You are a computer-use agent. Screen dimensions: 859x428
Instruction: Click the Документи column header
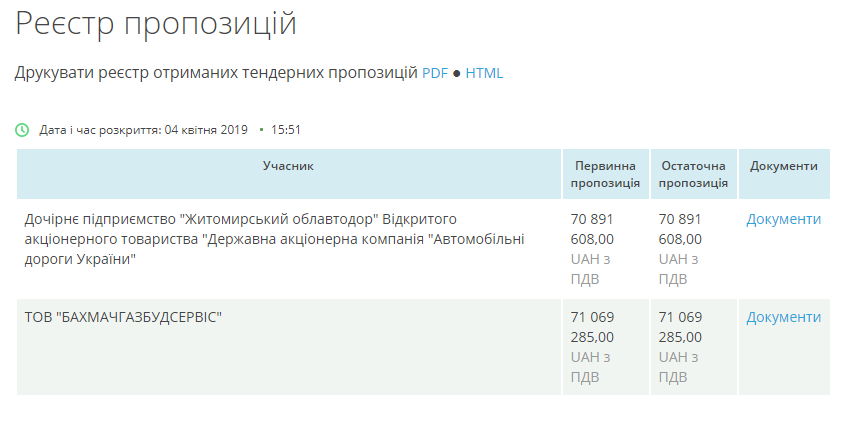[x=783, y=166]
